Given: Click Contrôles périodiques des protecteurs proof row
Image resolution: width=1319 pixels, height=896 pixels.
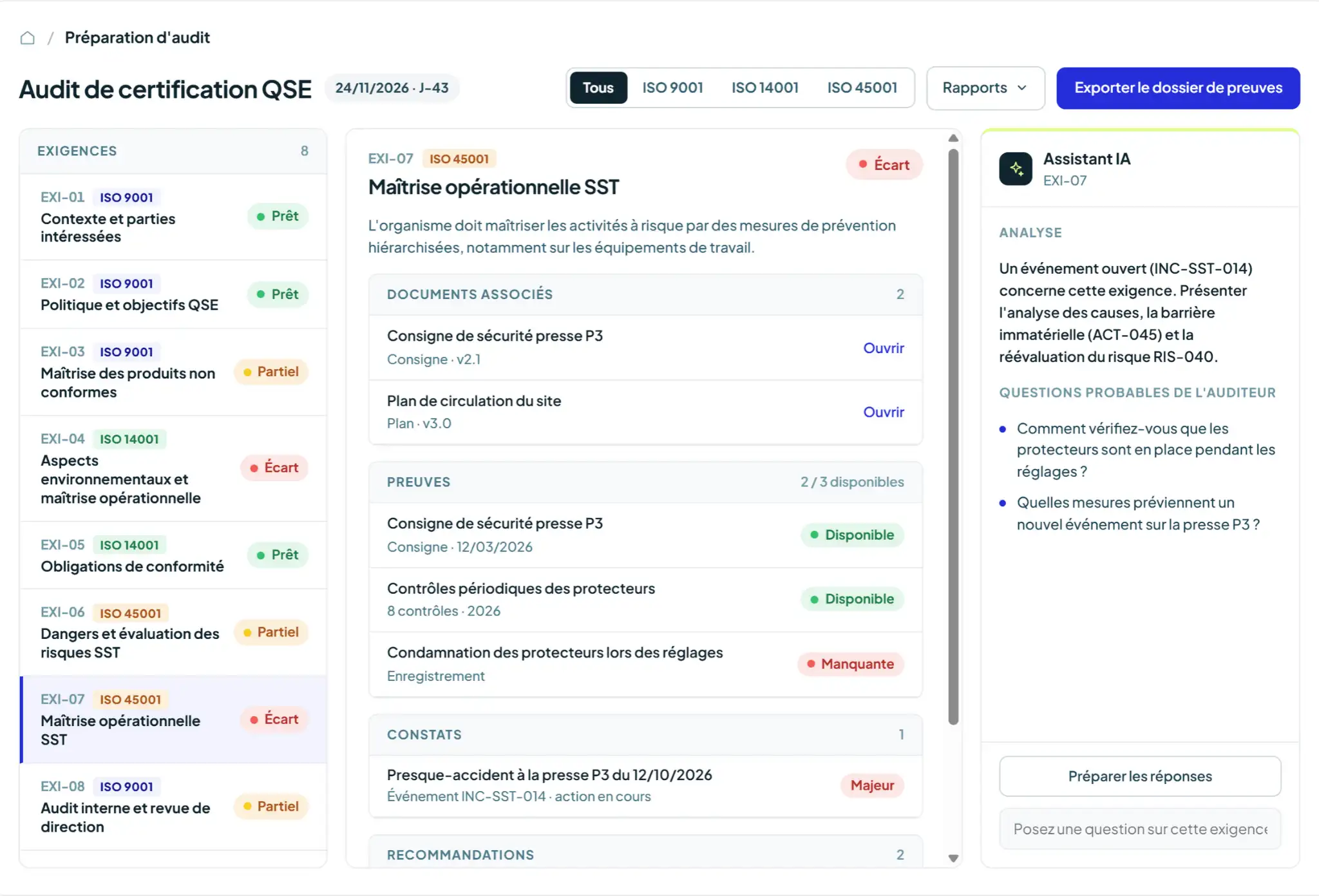Looking at the screenshot, I should 645,600.
